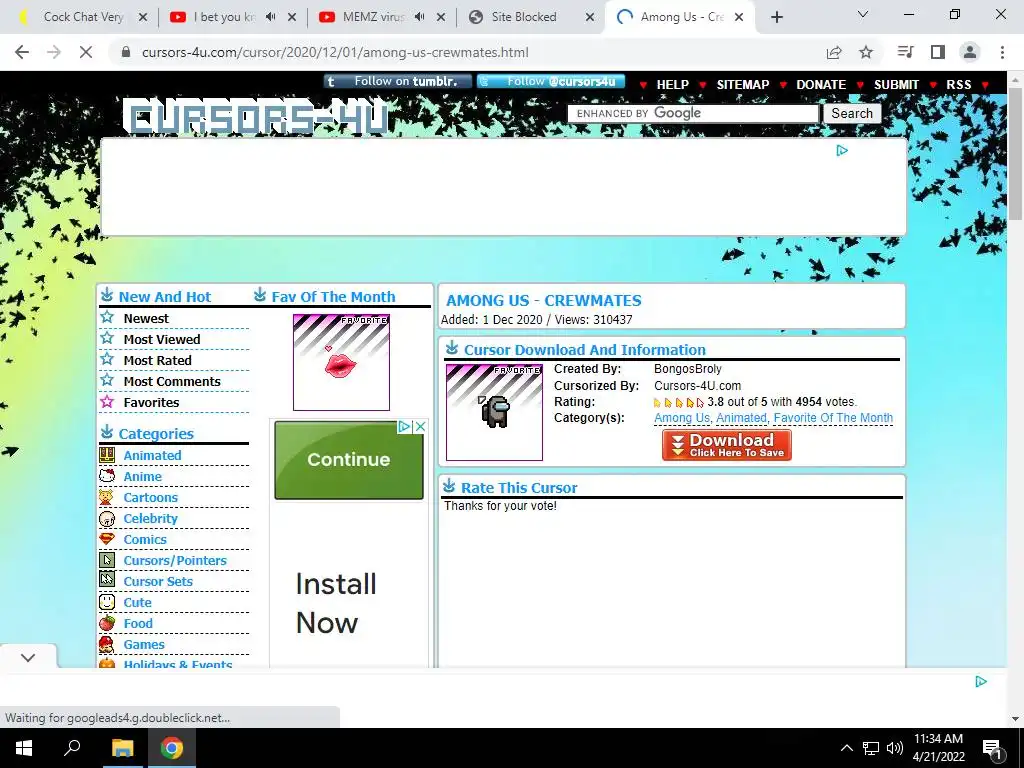The width and height of the screenshot is (1024, 768).
Task: Mute the 'MEMZ virus' tab speaker icon
Action: pos(420,17)
